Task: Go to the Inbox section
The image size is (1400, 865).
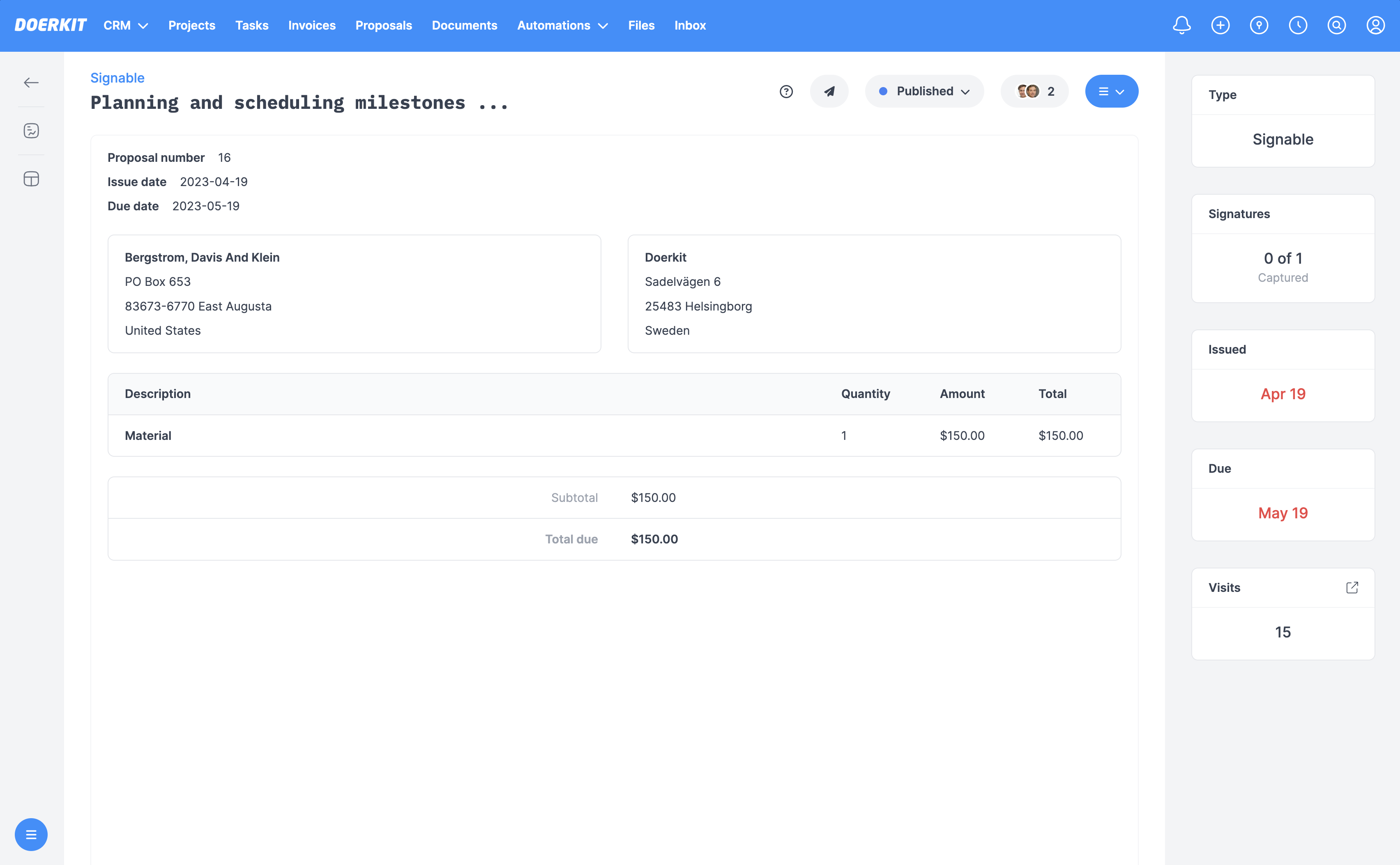Action: point(690,25)
